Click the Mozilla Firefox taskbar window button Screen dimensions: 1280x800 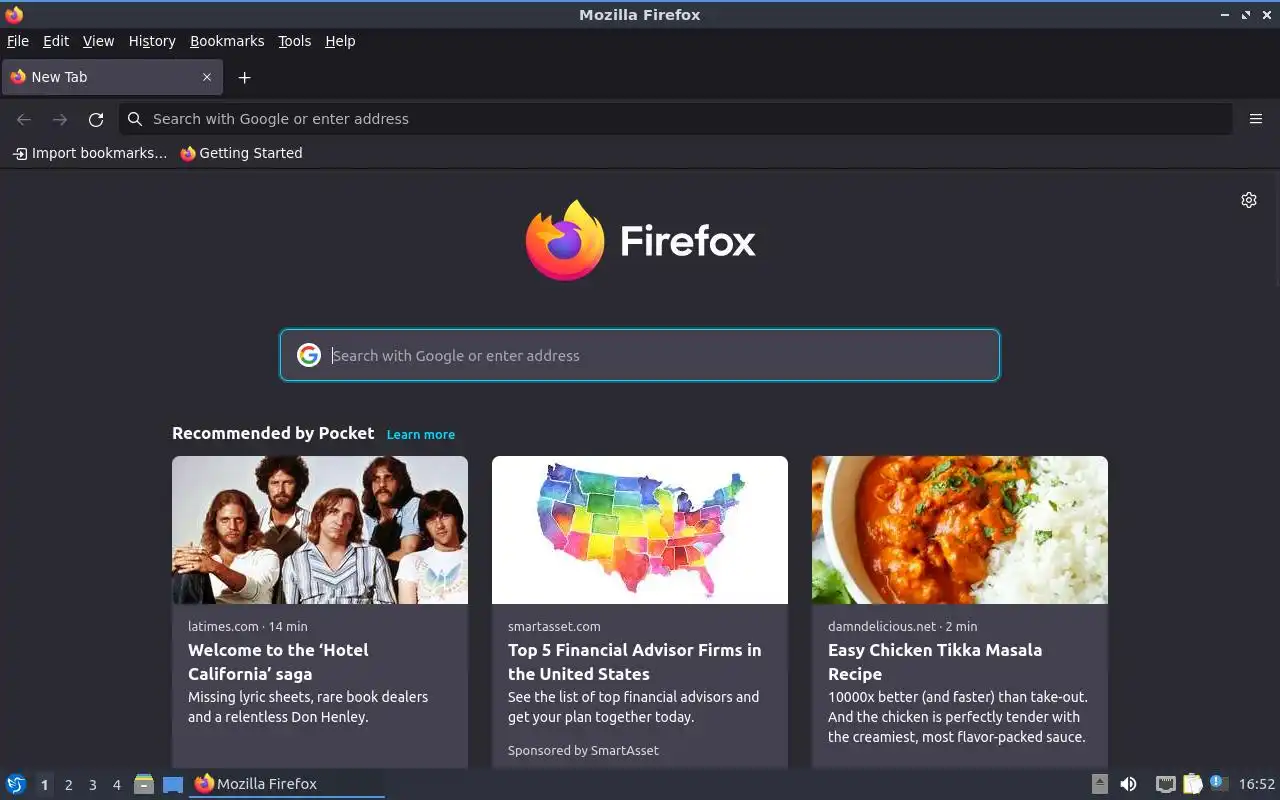(x=287, y=784)
